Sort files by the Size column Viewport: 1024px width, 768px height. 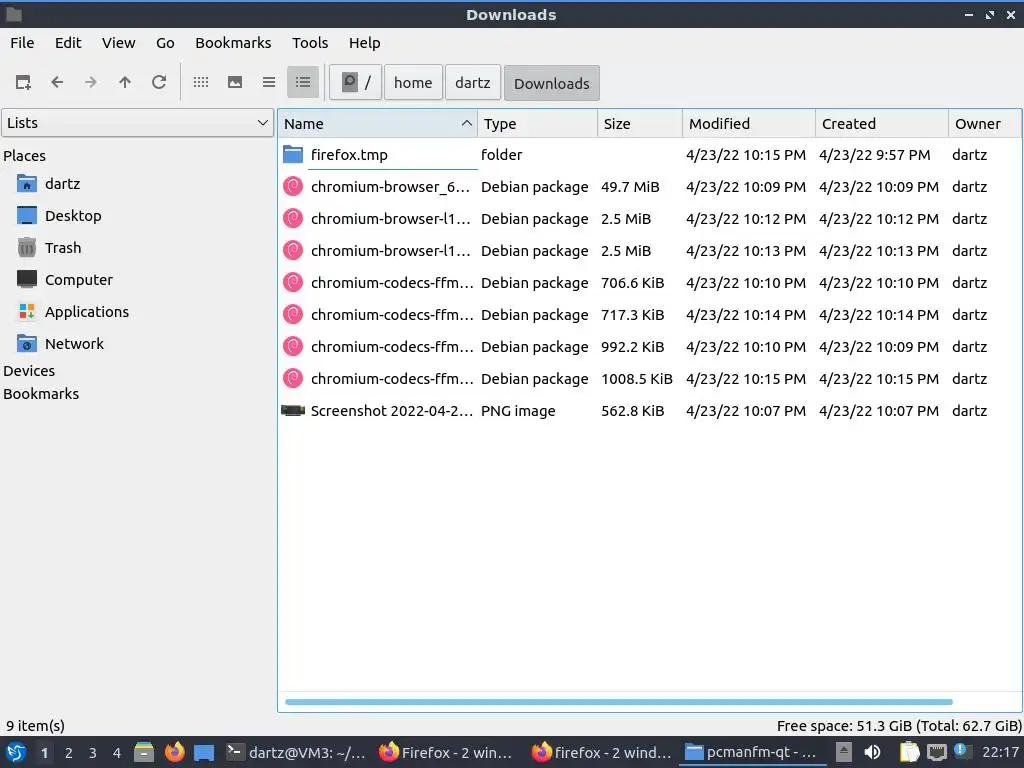[x=639, y=123]
